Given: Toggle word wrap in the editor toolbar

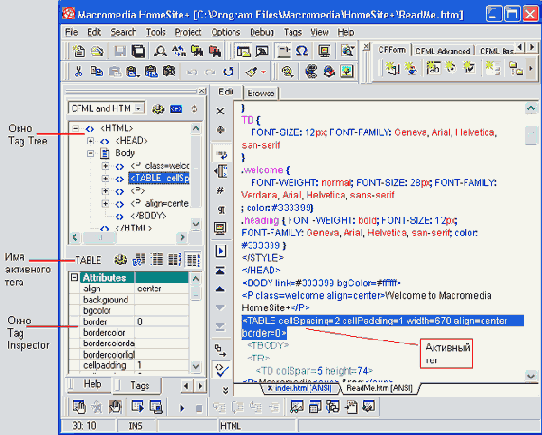Looking at the screenshot, I should (x=221, y=154).
